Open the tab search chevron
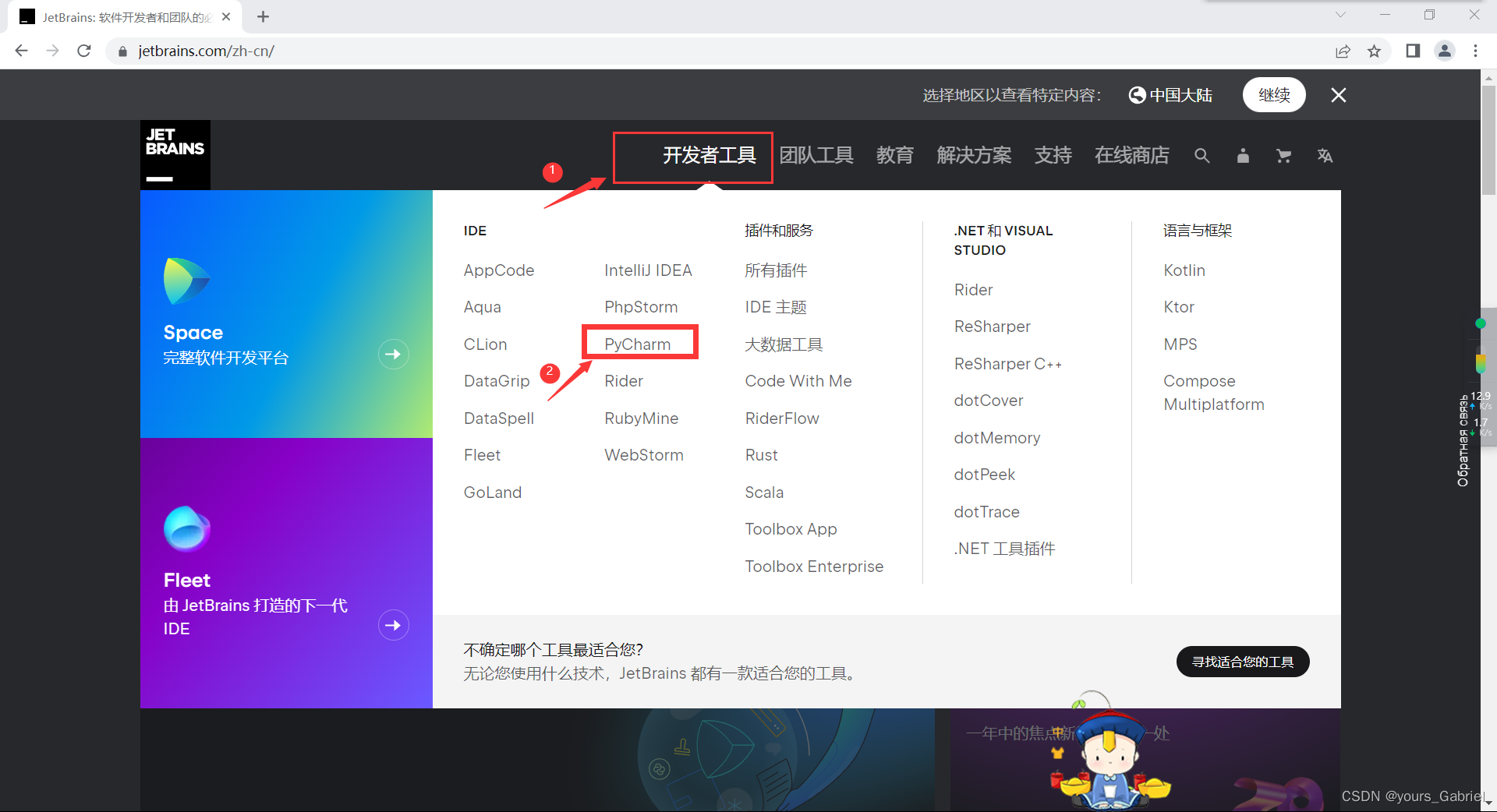This screenshot has width=1497, height=812. pos(1340,15)
